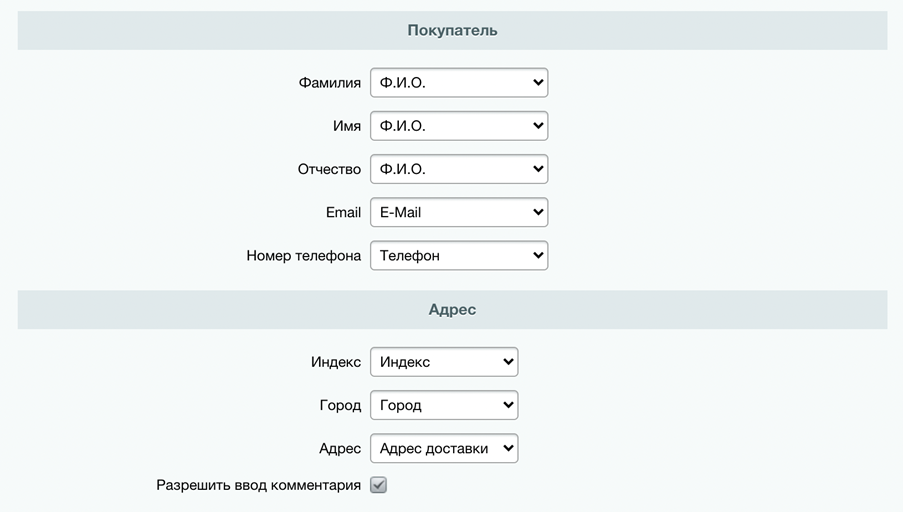Viewport: 903px width, 512px height.
Task: Click the Отчество field label
Action: (329, 169)
